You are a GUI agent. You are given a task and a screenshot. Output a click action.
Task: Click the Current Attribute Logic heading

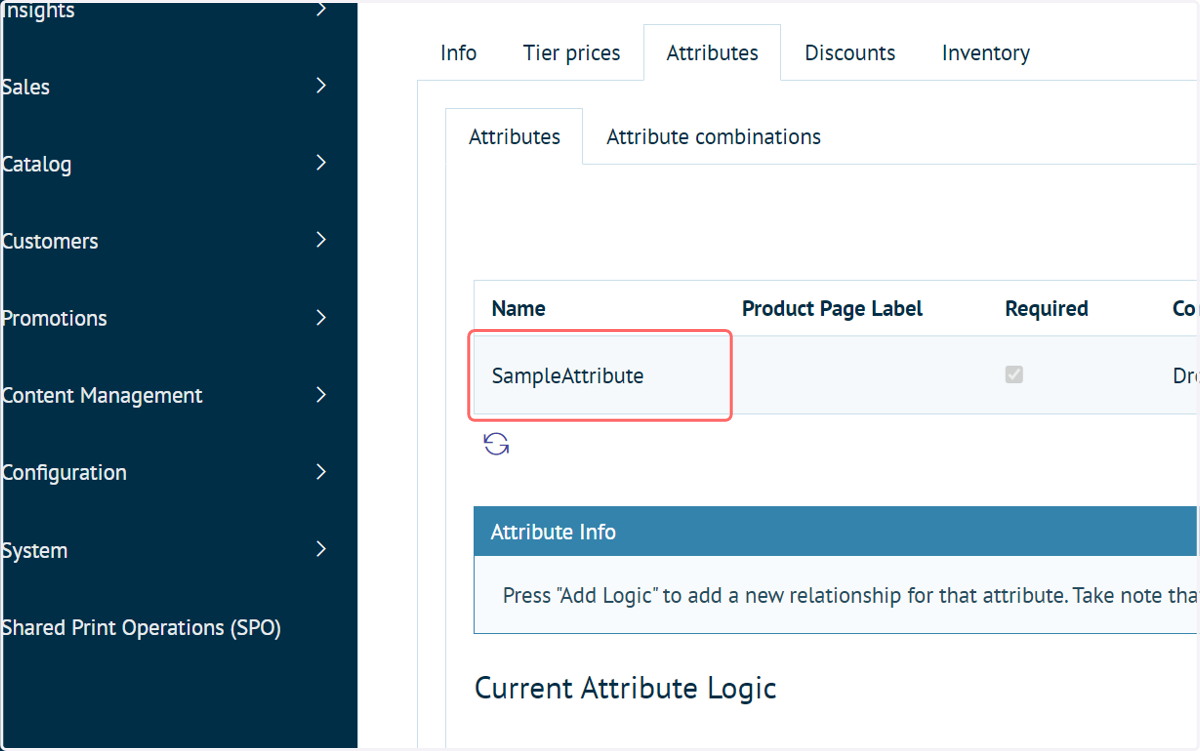tap(625, 688)
